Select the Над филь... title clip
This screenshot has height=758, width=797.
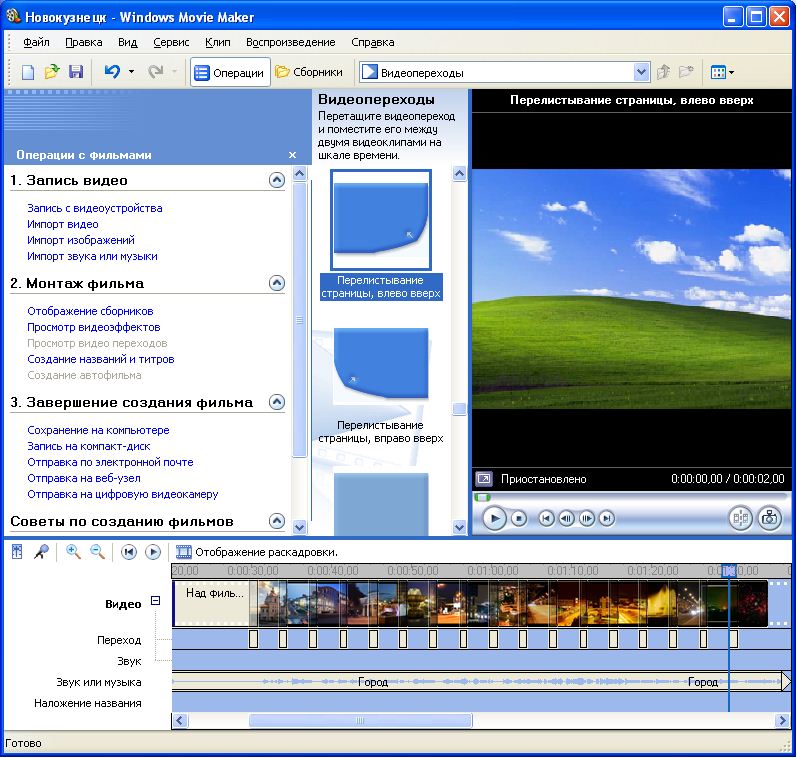pos(211,603)
